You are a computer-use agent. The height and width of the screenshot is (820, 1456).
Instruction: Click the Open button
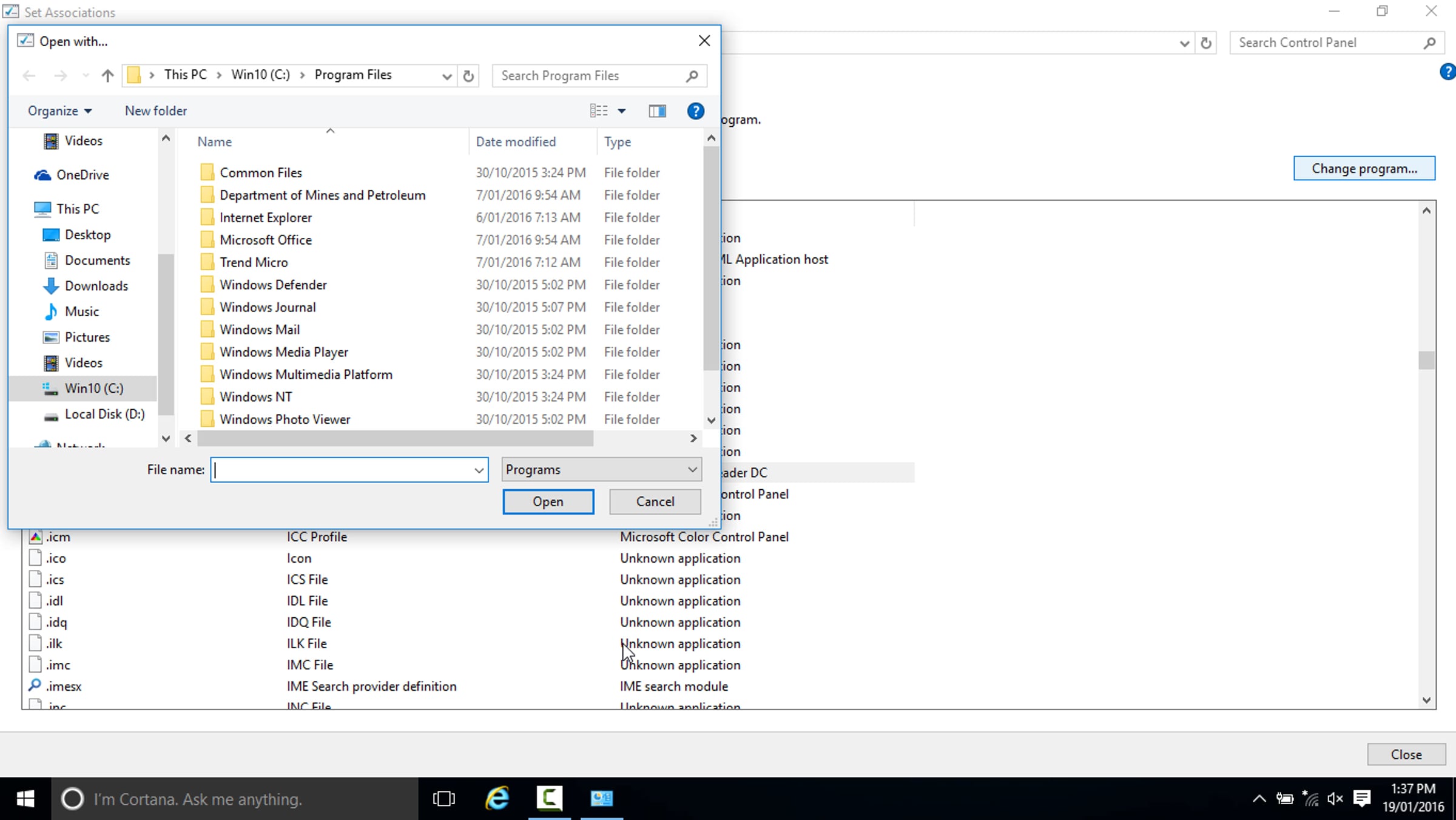click(x=548, y=501)
